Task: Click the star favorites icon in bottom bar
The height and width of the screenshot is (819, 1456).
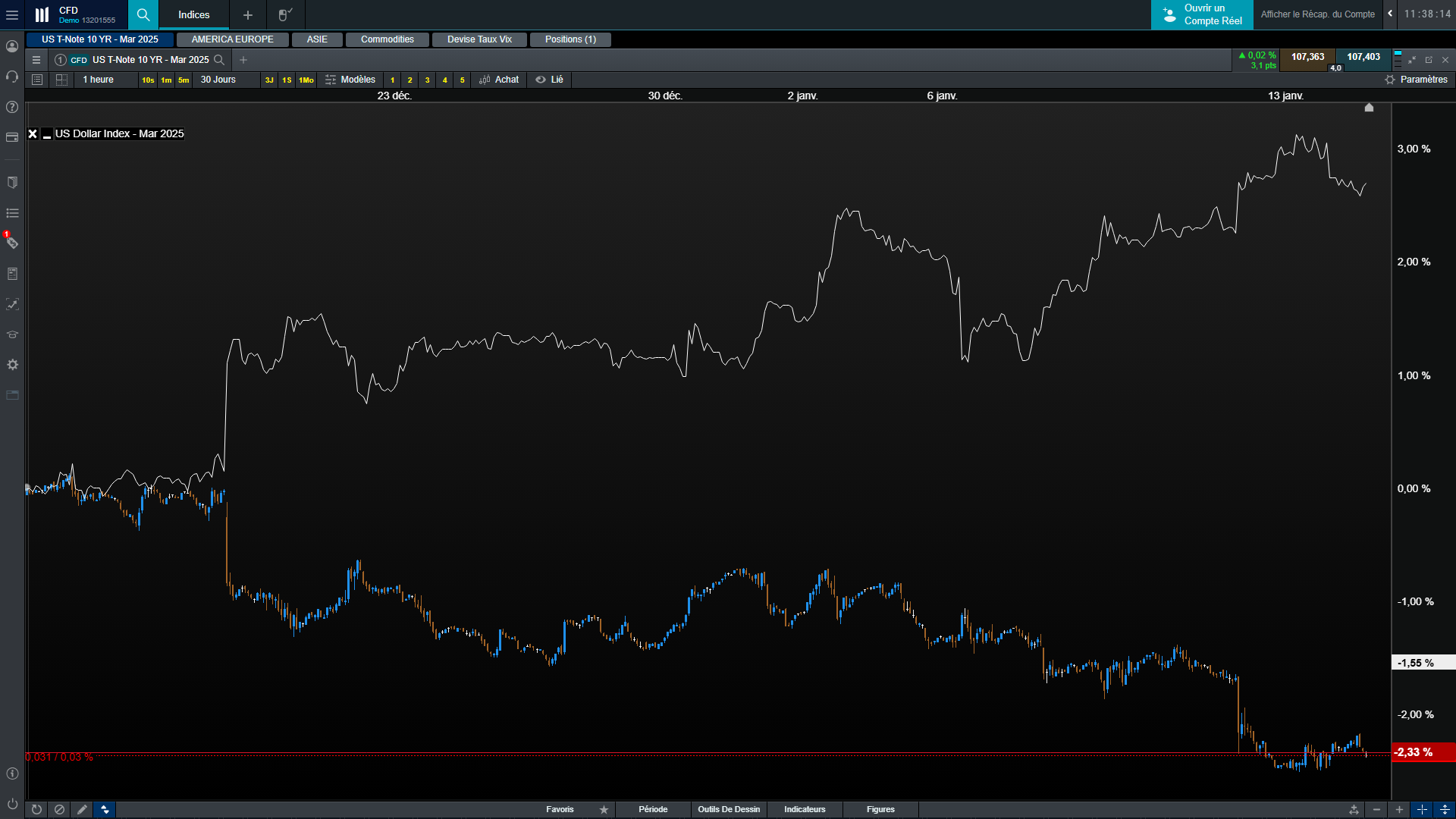Action: (x=604, y=809)
